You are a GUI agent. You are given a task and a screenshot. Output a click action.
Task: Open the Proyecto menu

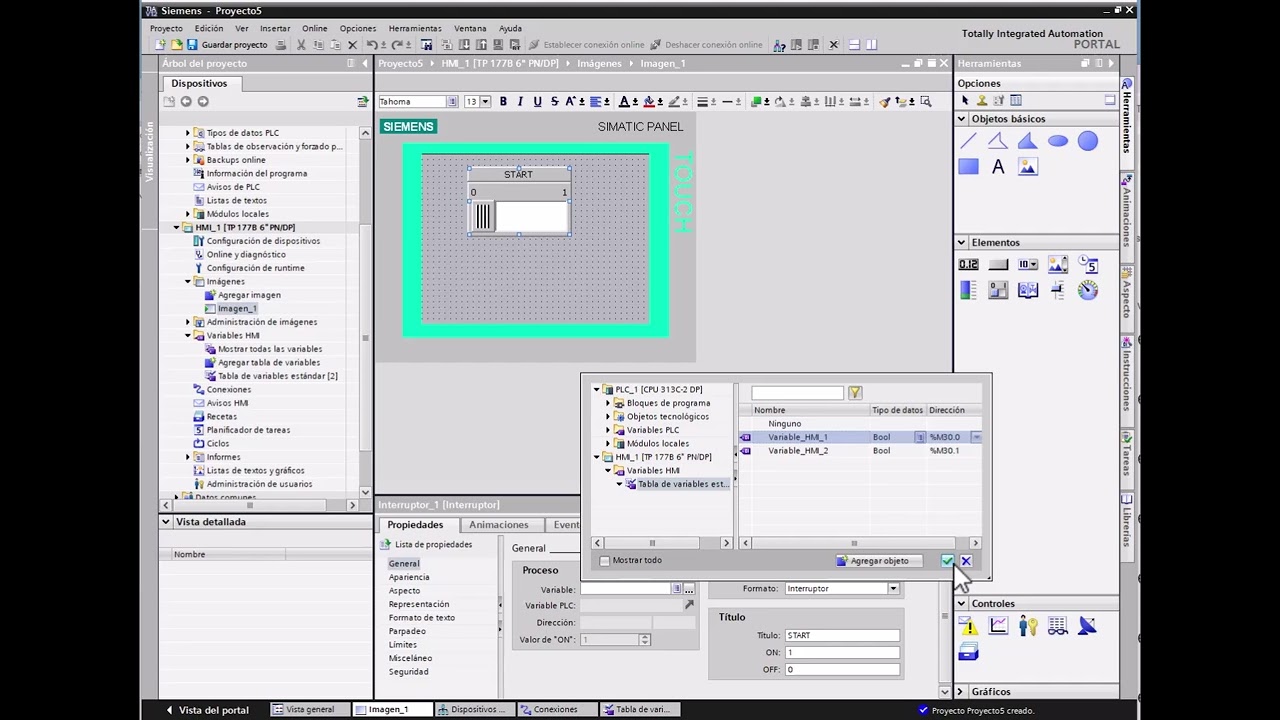166,28
